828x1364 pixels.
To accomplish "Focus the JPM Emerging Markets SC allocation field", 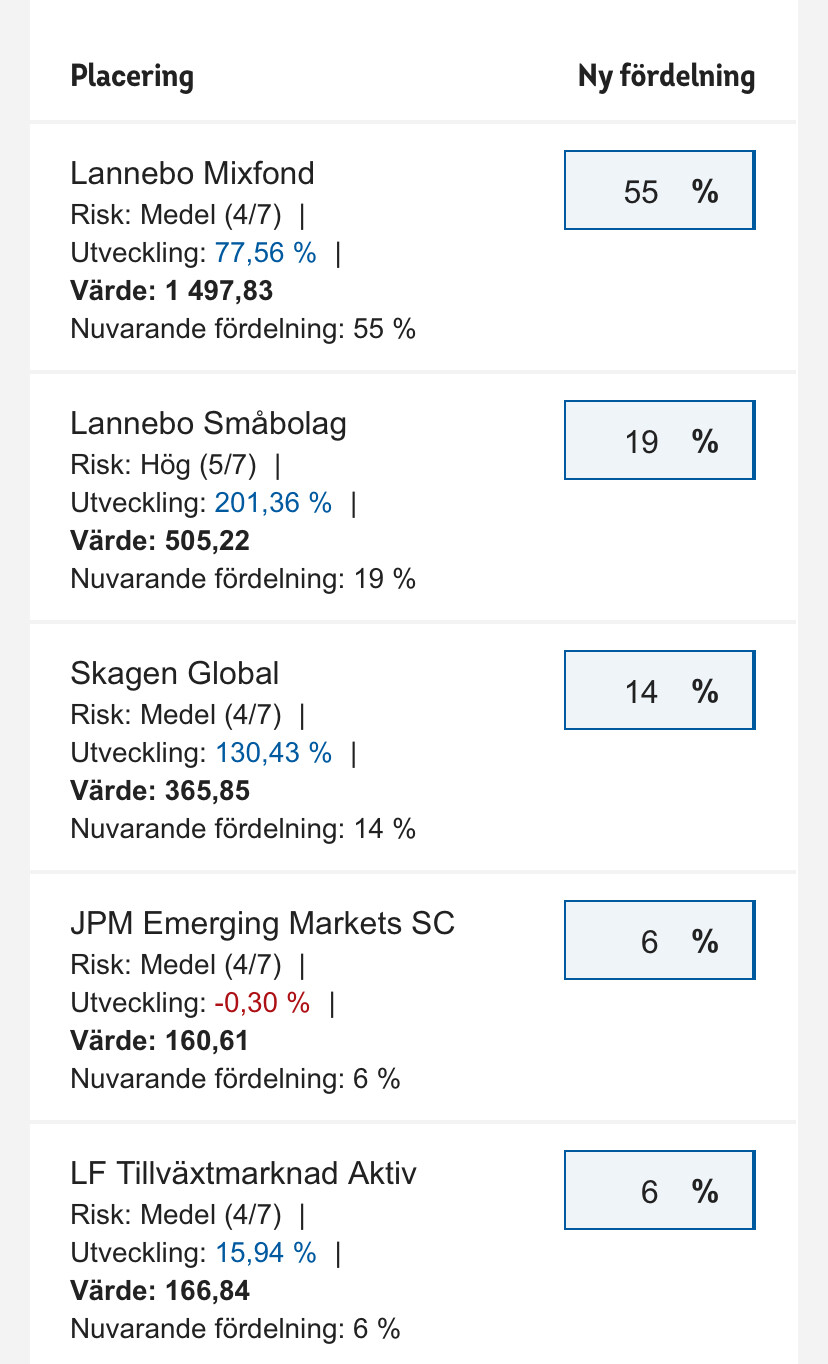I will point(658,940).
